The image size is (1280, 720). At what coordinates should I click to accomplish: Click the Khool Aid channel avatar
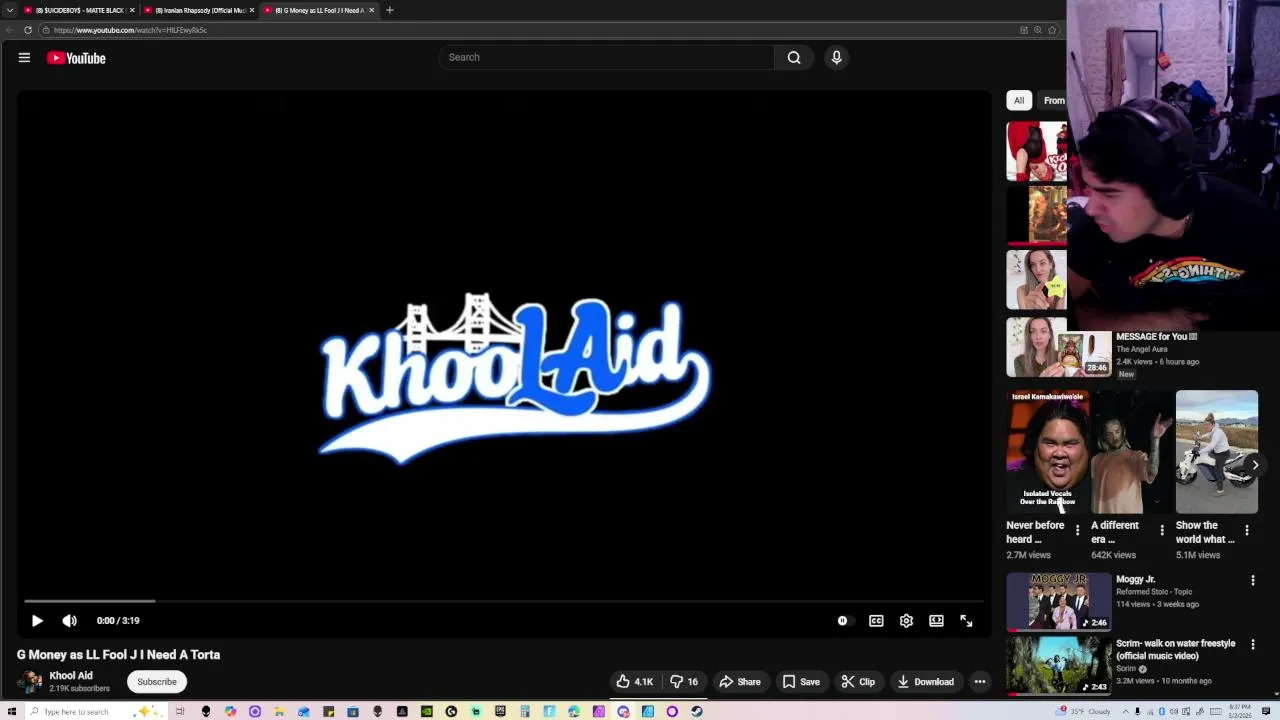click(x=30, y=682)
